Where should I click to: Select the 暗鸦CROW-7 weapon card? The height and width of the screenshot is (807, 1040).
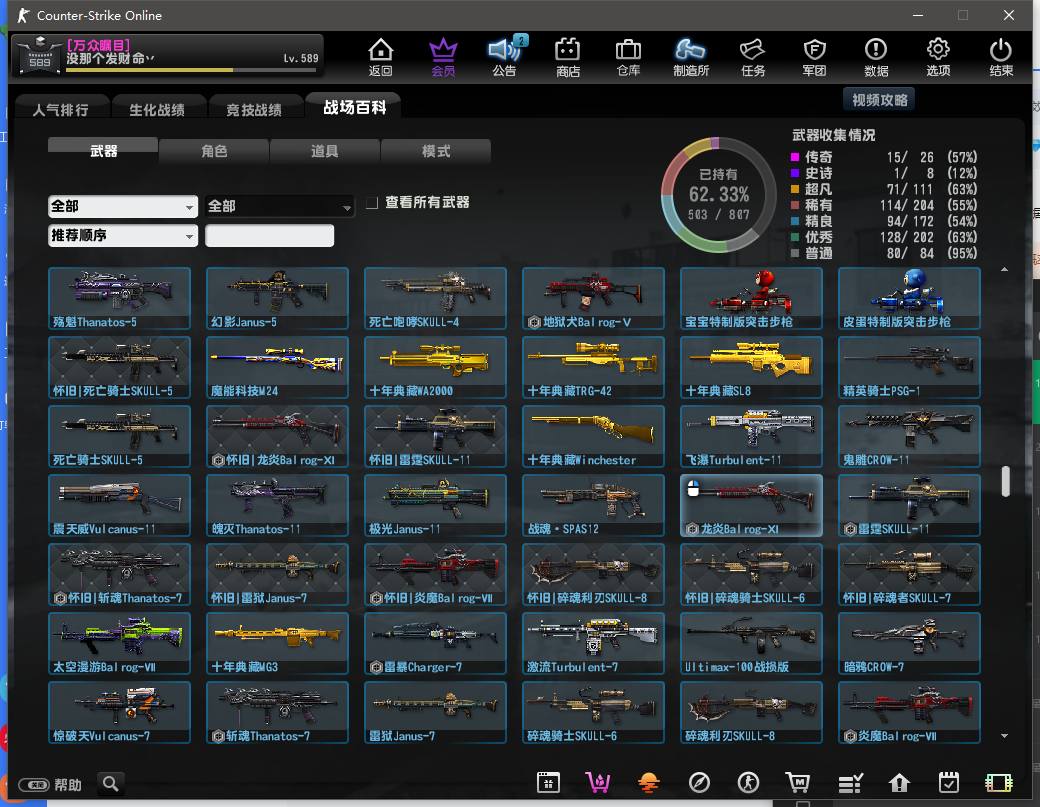point(909,643)
